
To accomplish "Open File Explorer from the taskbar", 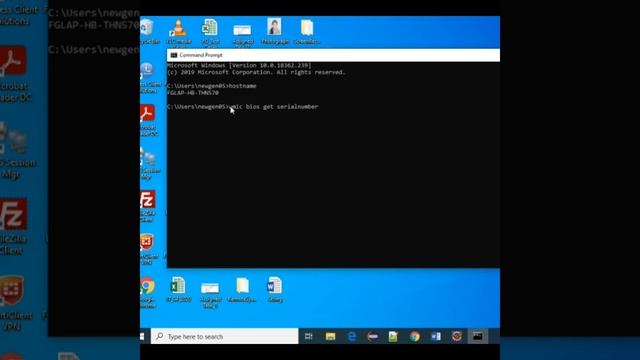I will [330, 336].
